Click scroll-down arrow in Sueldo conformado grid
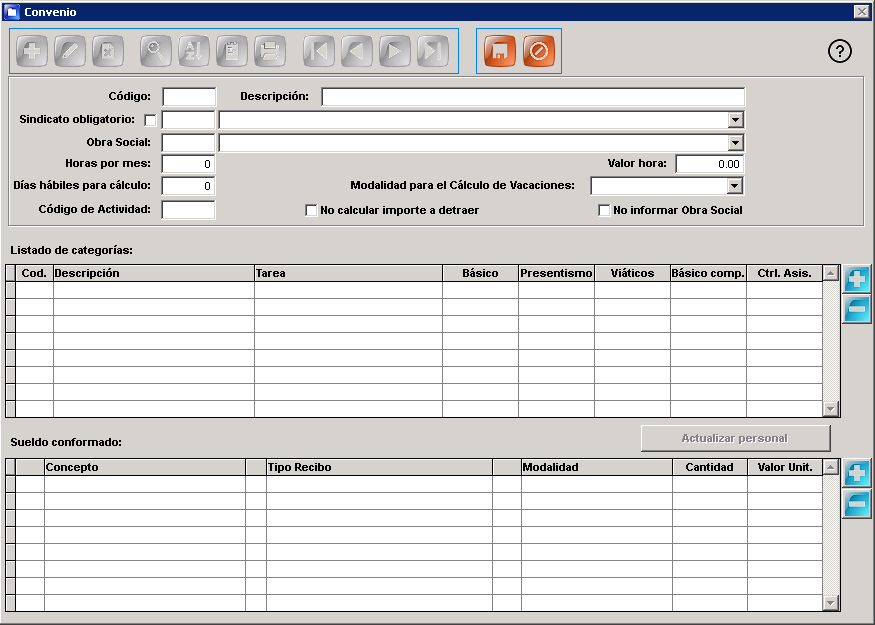The image size is (875, 625). [x=831, y=603]
